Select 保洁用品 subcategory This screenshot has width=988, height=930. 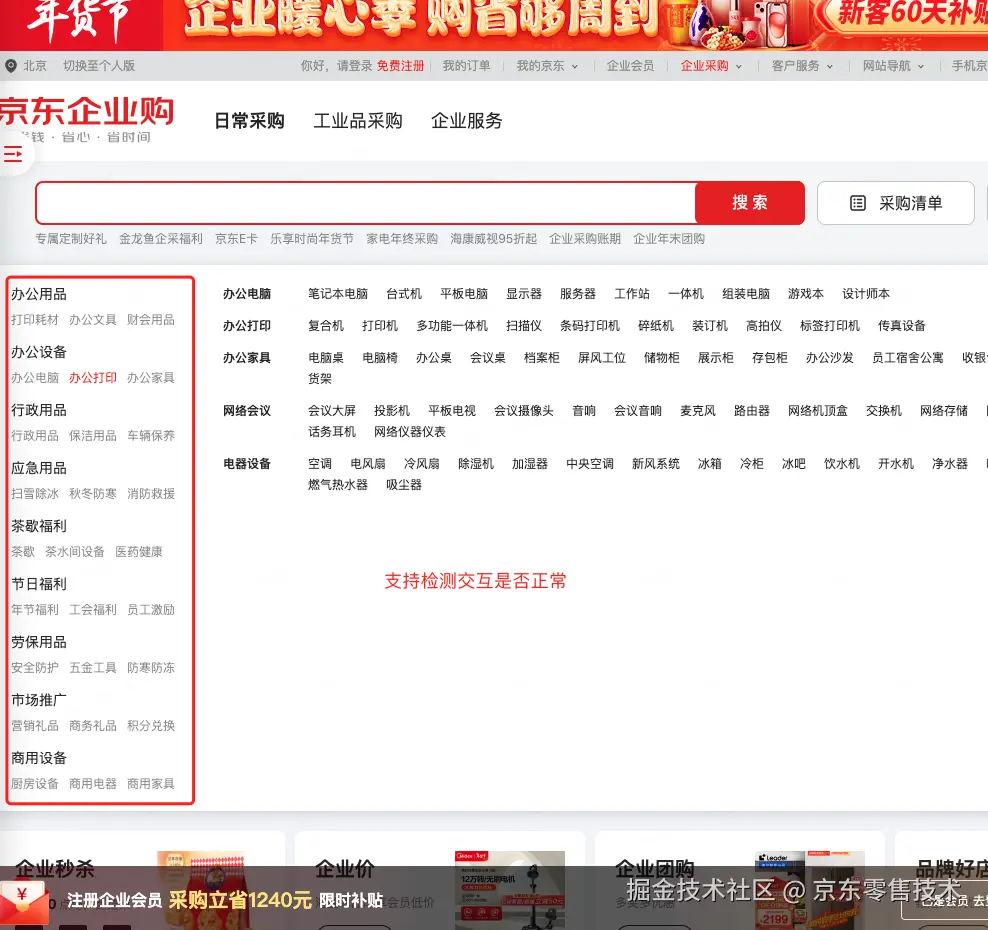point(93,435)
